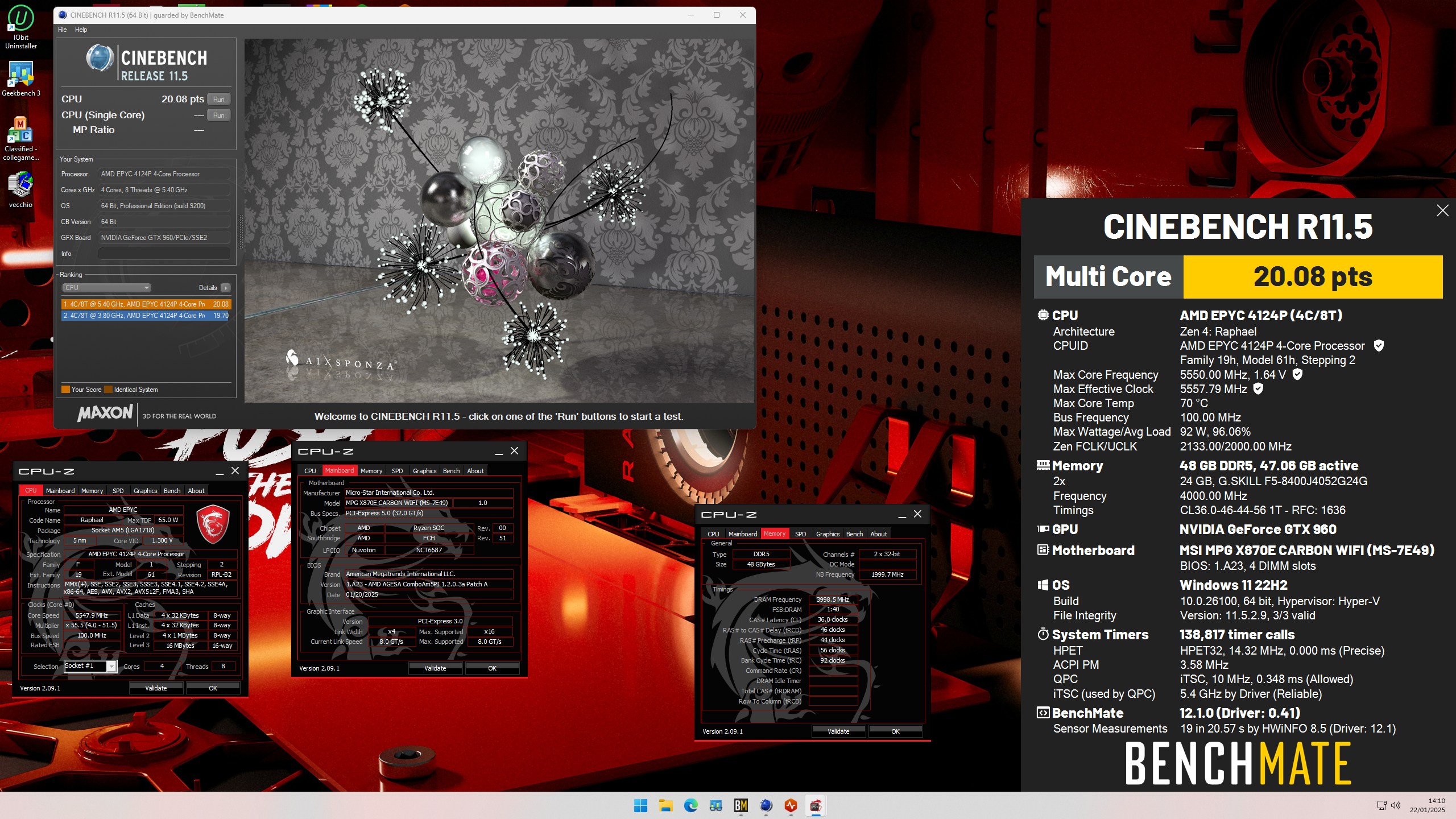Click the shield icon beside Max Effective Clock

1258,388
